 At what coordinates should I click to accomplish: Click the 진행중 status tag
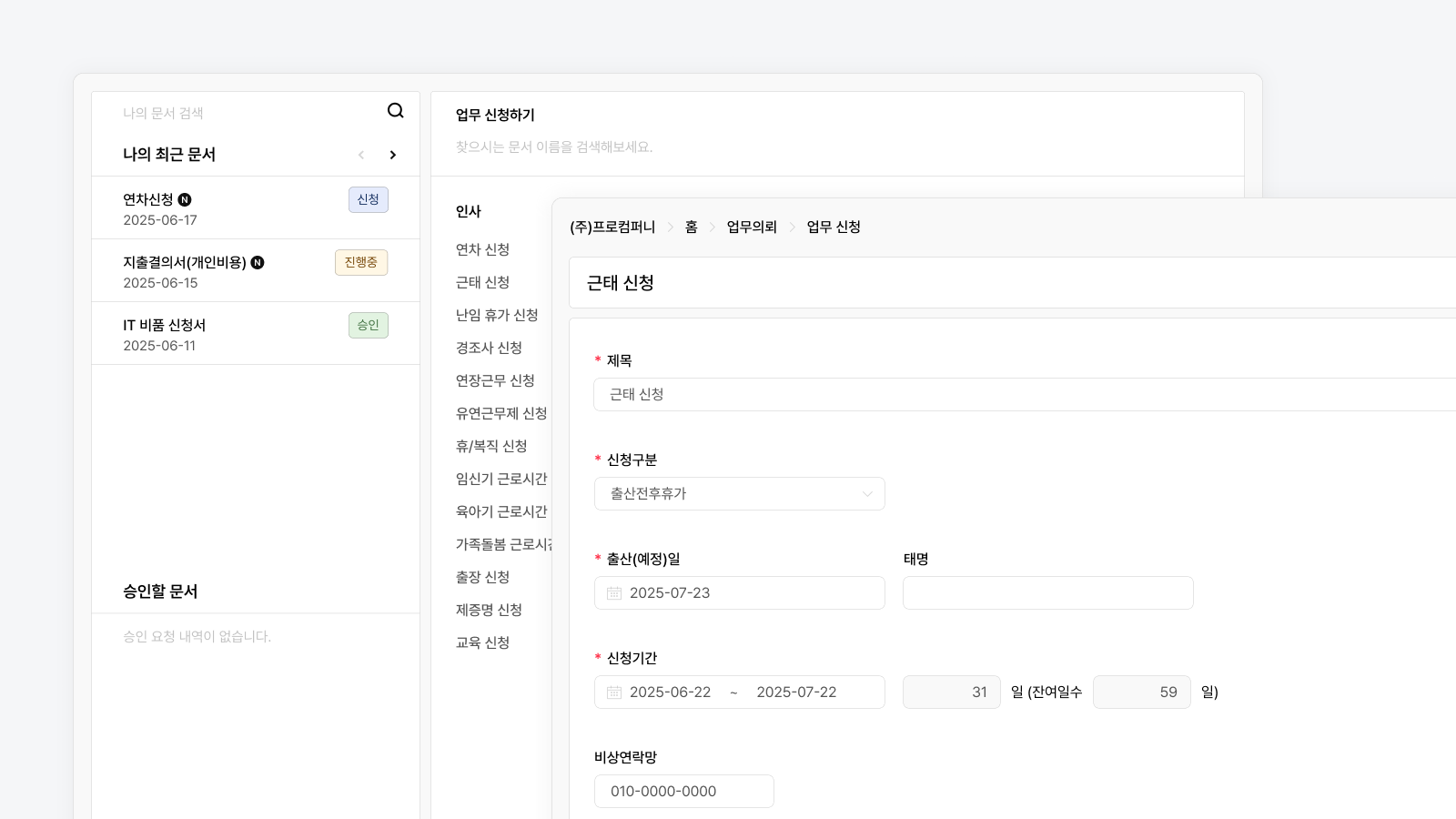pos(361,263)
